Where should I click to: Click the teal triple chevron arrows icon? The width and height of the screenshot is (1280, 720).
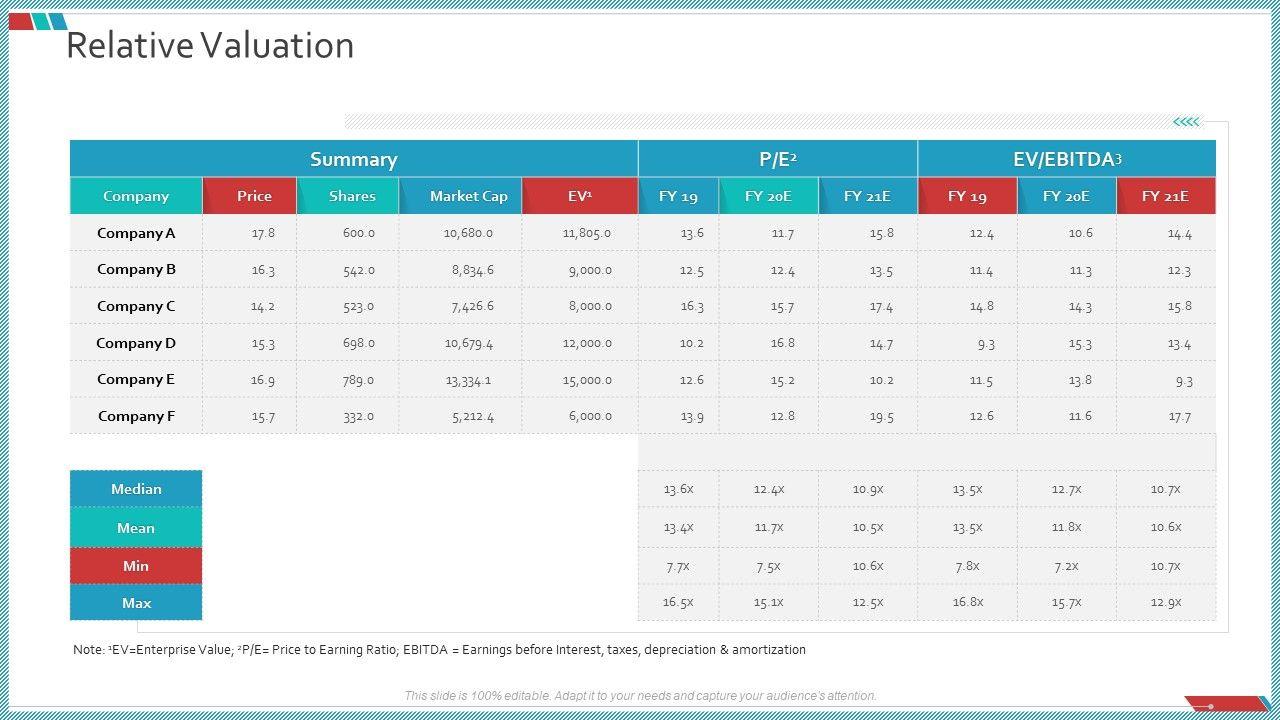coord(1186,122)
